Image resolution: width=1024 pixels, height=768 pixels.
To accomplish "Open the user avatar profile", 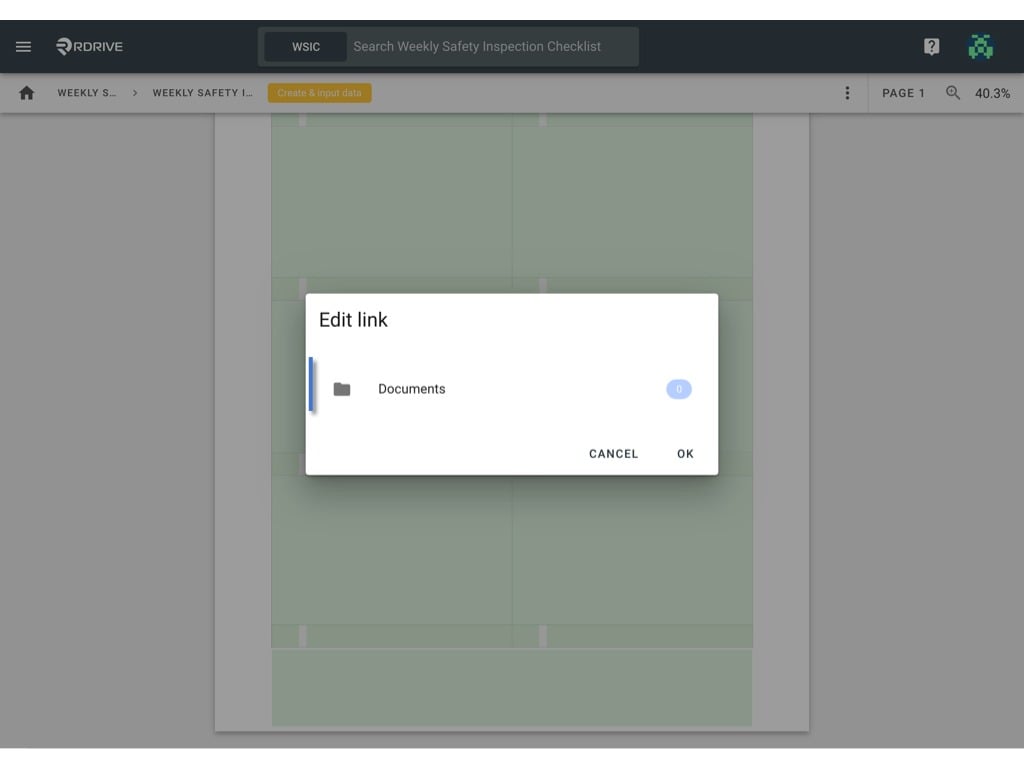I will (x=980, y=46).
